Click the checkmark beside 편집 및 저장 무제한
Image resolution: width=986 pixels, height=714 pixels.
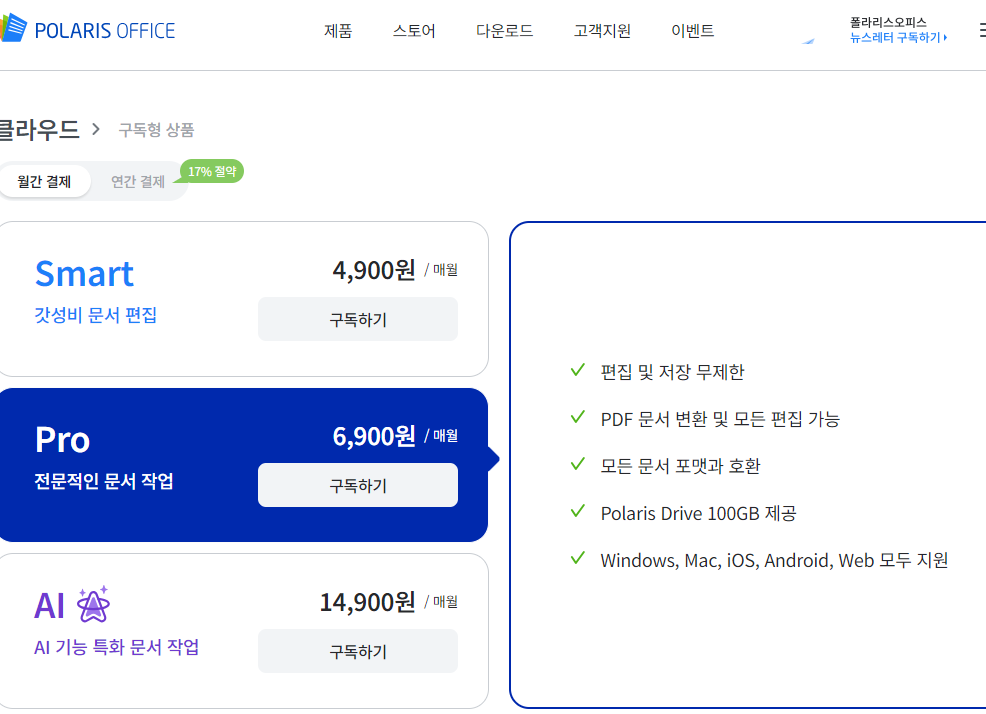click(x=577, y=369)
